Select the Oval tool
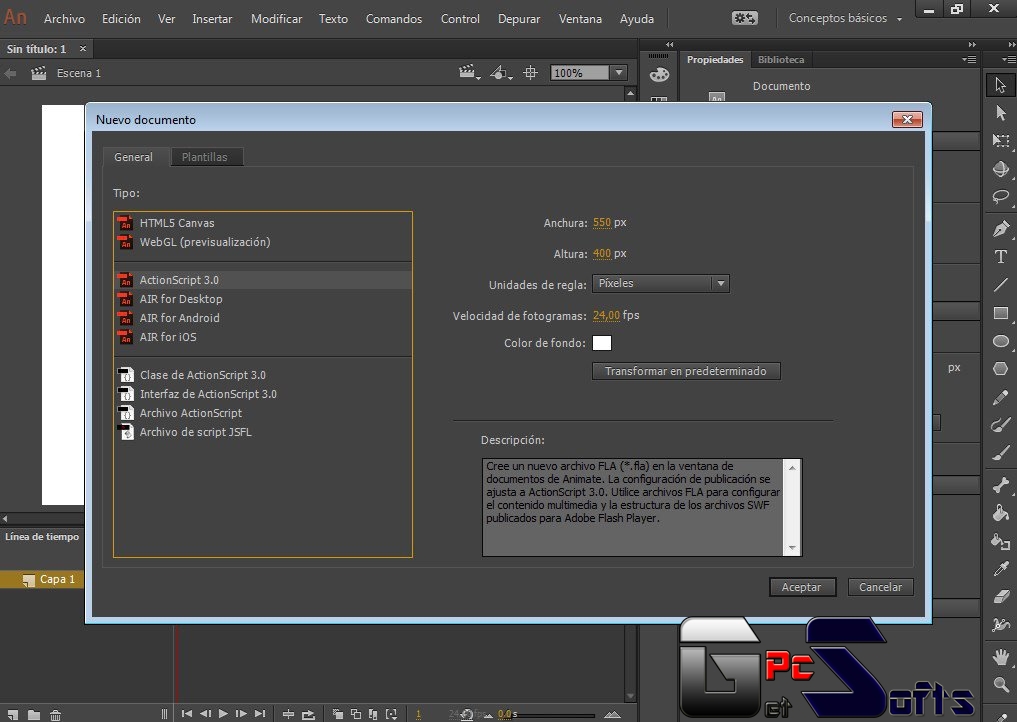Viewport: 1017px width, 722px height. tap(1000, 341)
